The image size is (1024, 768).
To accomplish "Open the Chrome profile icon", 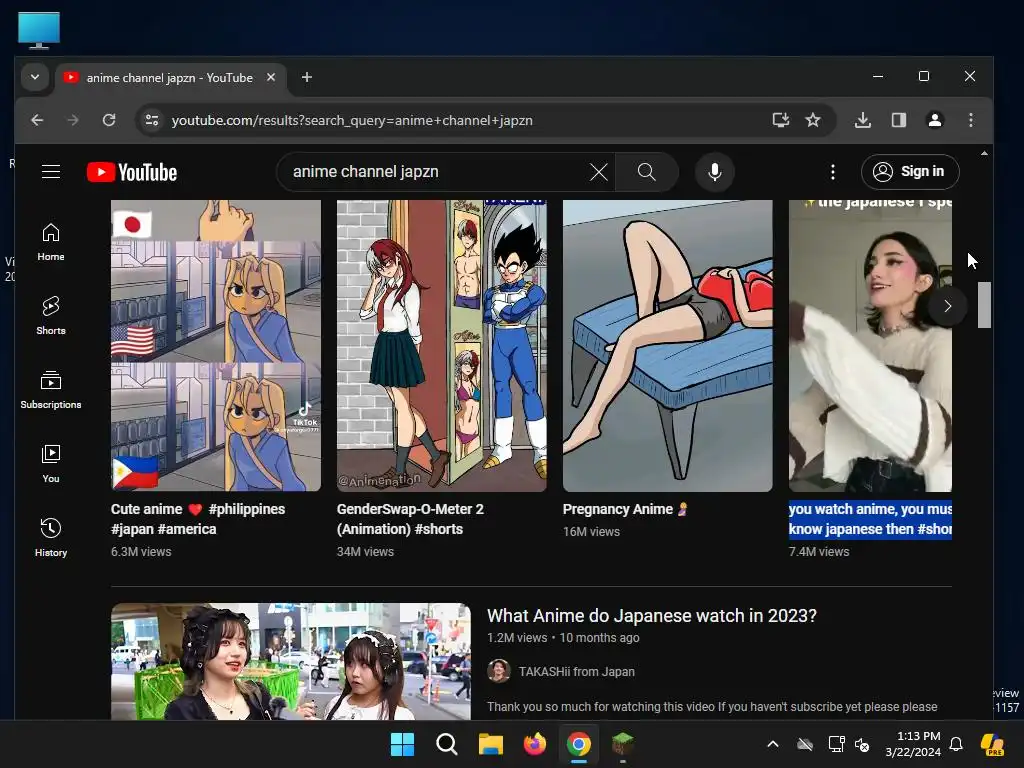I will tap(935, 120).
